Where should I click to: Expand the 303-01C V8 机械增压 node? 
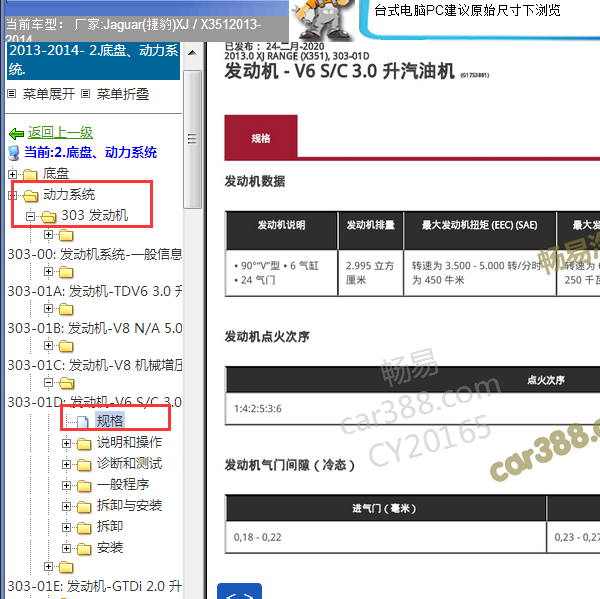pyautogui.click(x=48, y=346)
